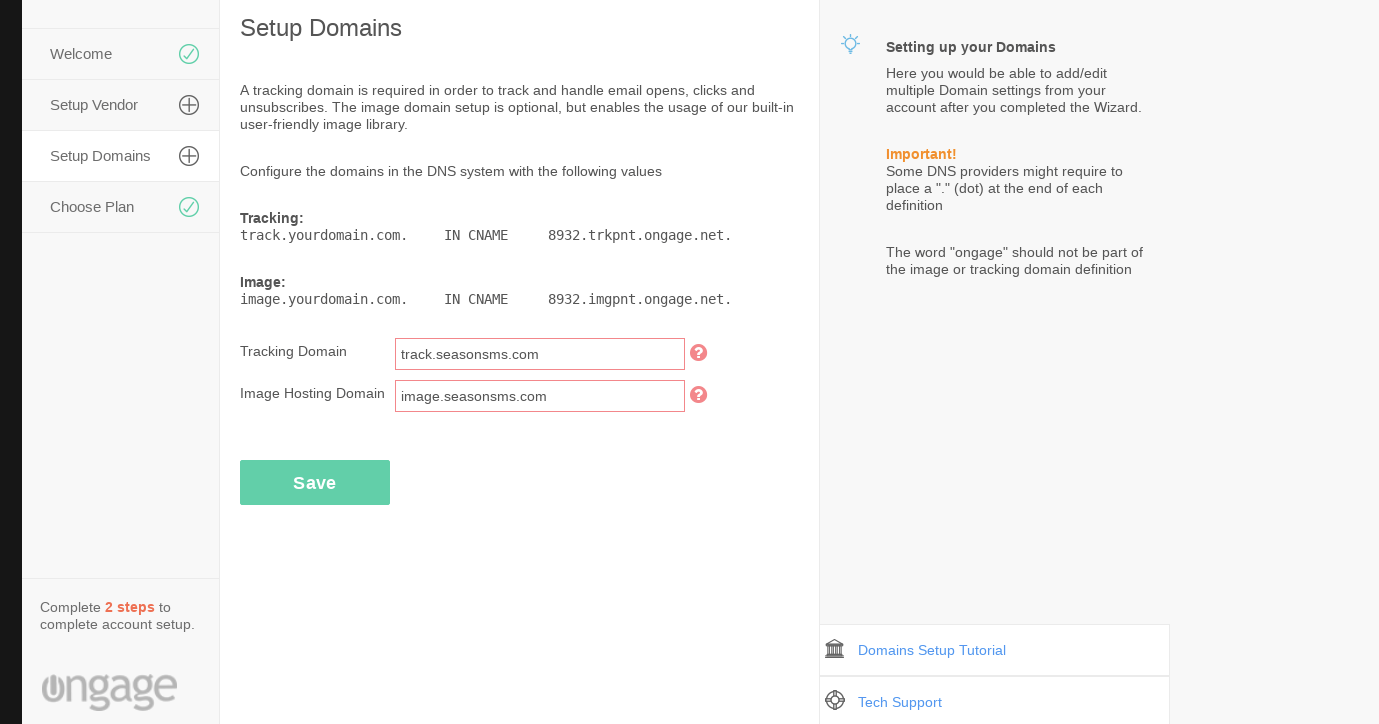Go to the Setup Vendor step
The image size is (1379, 724).
(x=94, y=105)
